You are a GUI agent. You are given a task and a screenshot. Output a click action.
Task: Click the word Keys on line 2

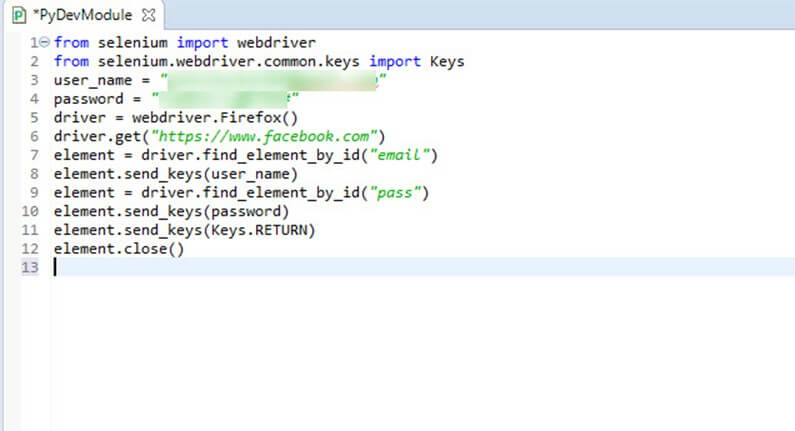[447, 62]
